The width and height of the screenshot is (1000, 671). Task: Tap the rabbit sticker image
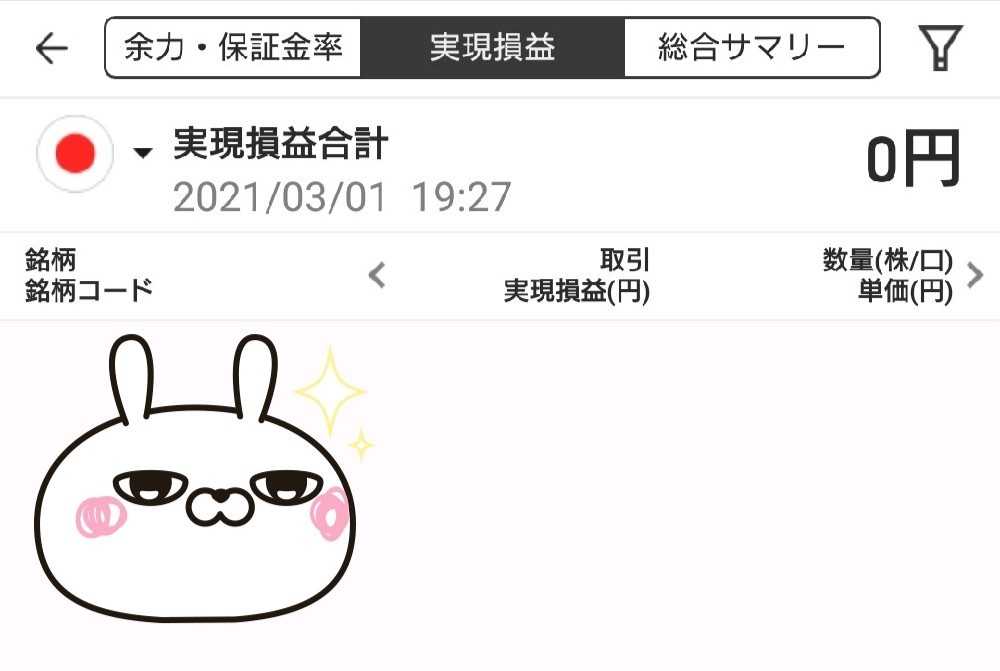click(x=195, y=478)
